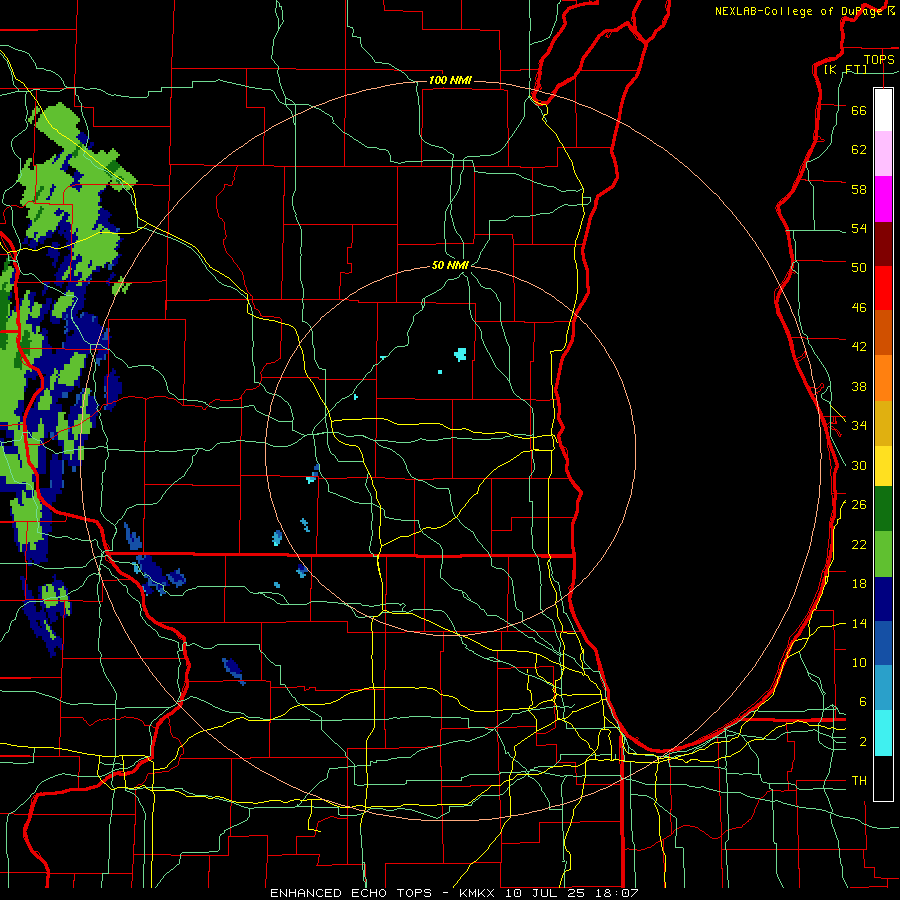Image resolution: width=900 pixels, height=900 pixels.
Task: Click the light pink legend swatch
Action: click(x=883, y=154)
